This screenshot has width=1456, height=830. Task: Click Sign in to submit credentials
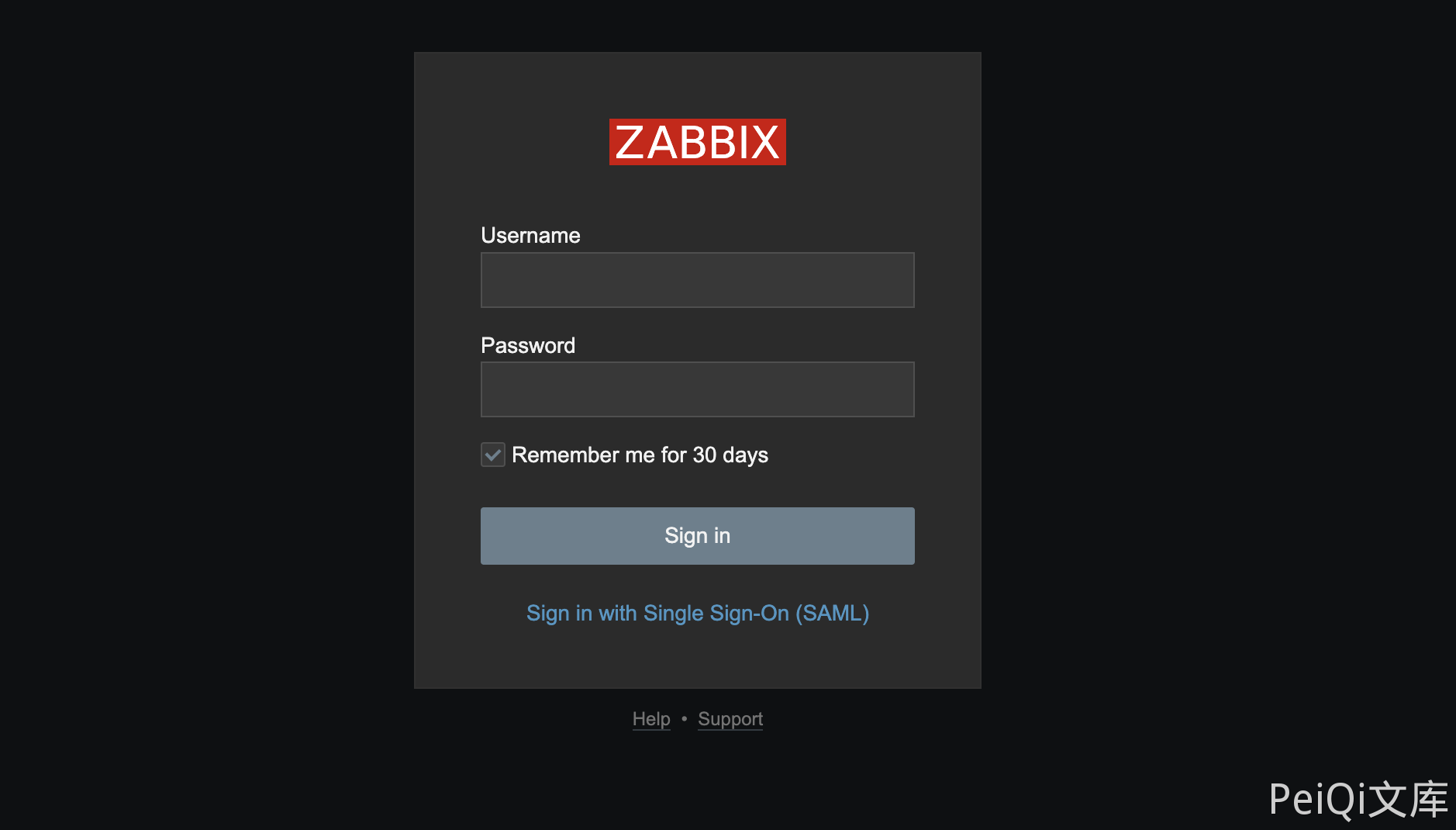pos(696,535)
